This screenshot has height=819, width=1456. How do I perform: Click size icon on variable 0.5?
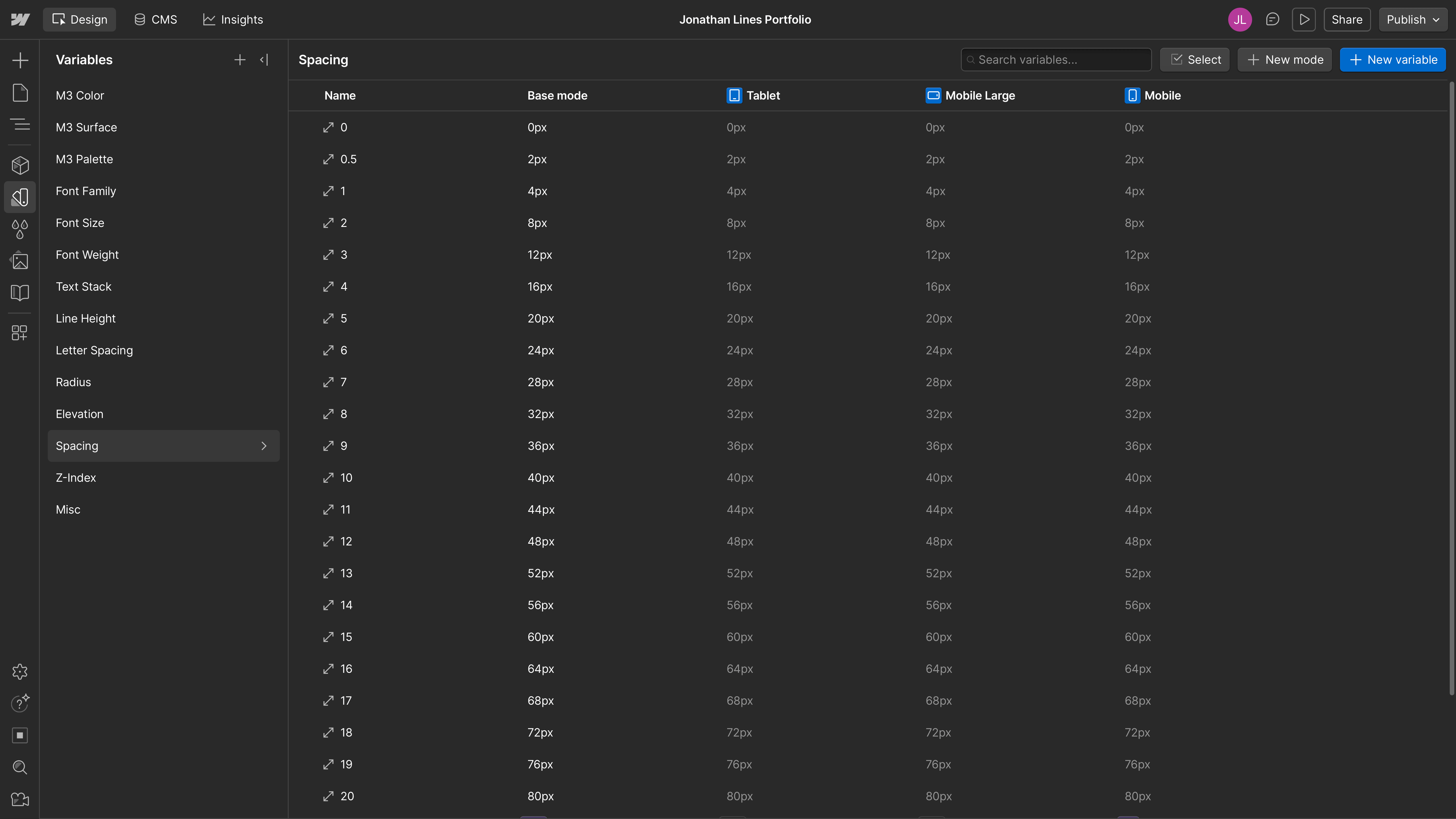[328, 159]
